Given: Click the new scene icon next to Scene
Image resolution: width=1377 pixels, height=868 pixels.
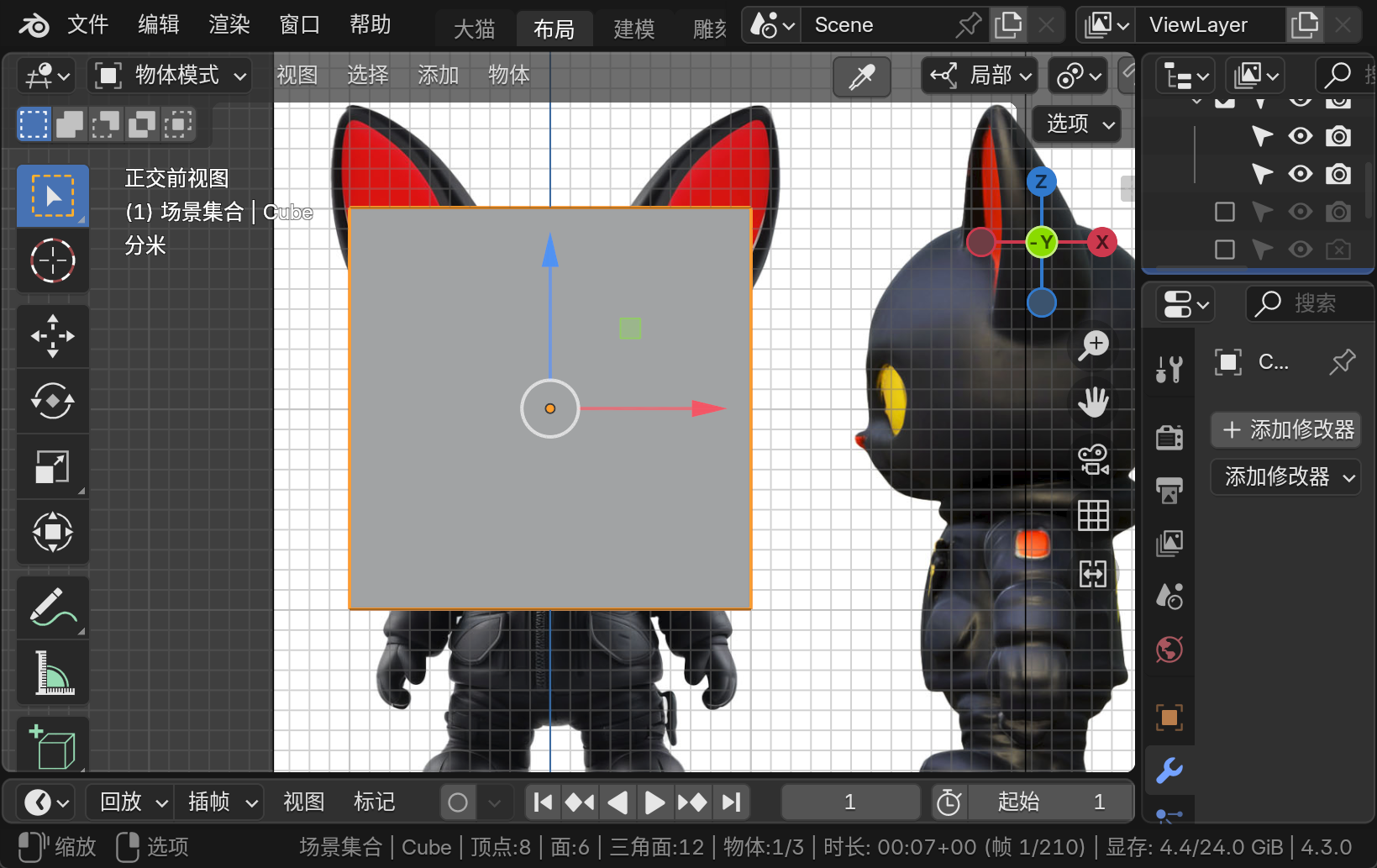Looking at the screenshot, I should (x=1008, y=25).
